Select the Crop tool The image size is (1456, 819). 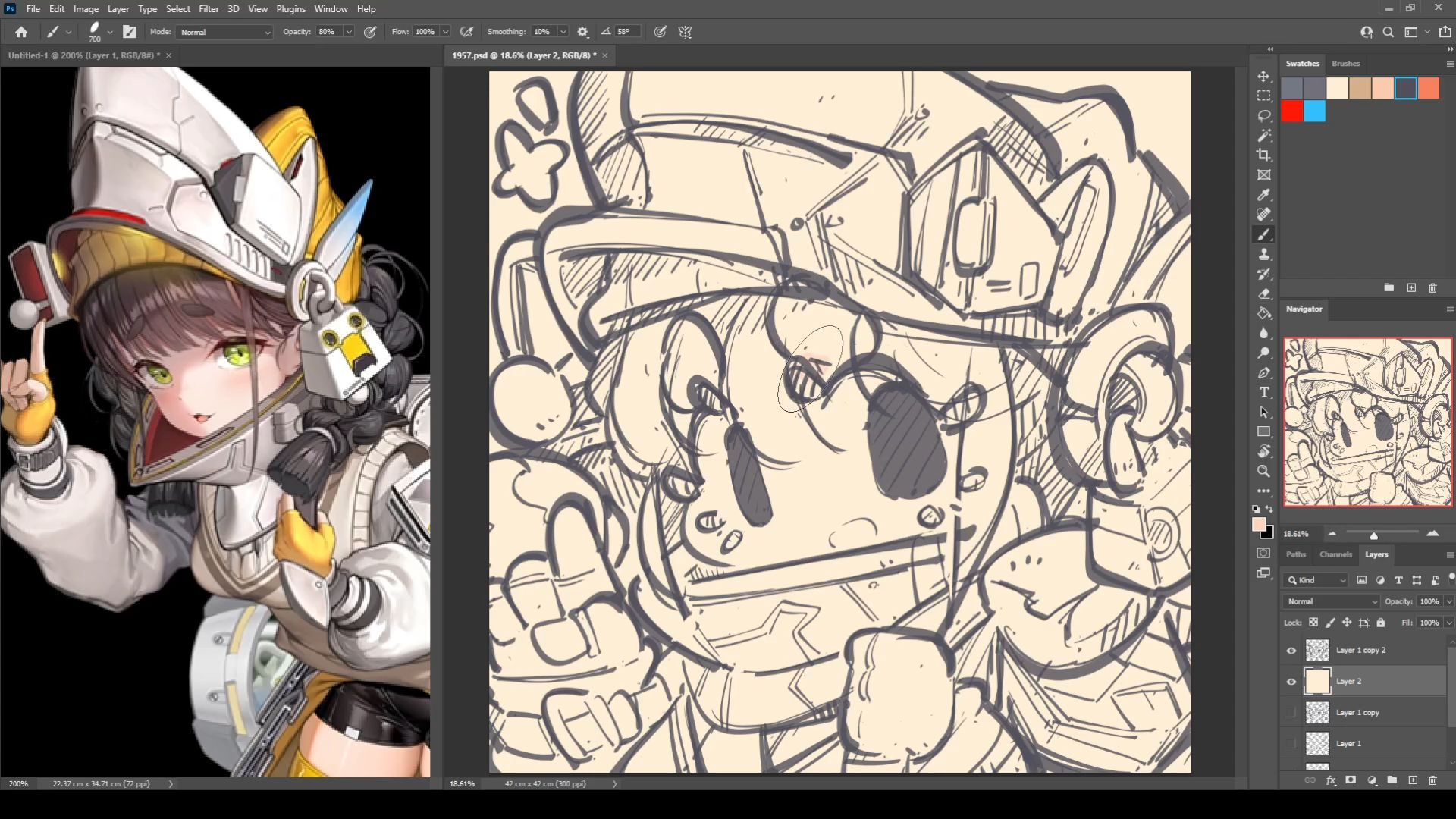pos(1263,155)
